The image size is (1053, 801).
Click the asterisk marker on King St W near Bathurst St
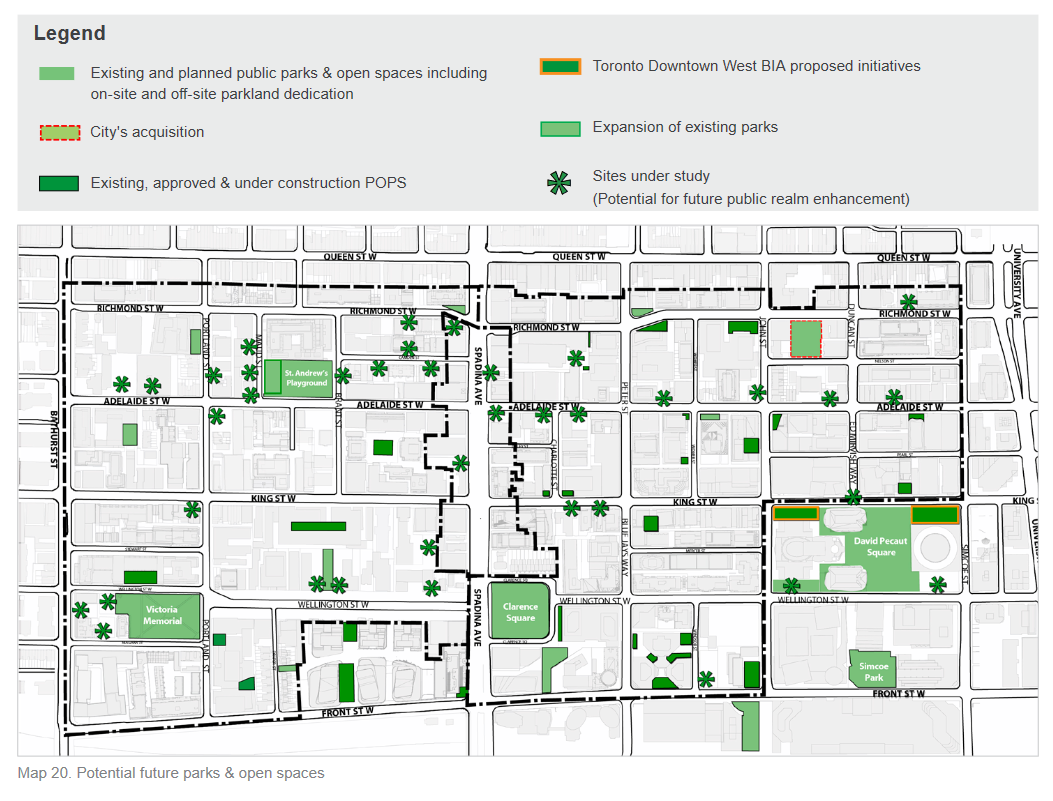tap(193, 509)
